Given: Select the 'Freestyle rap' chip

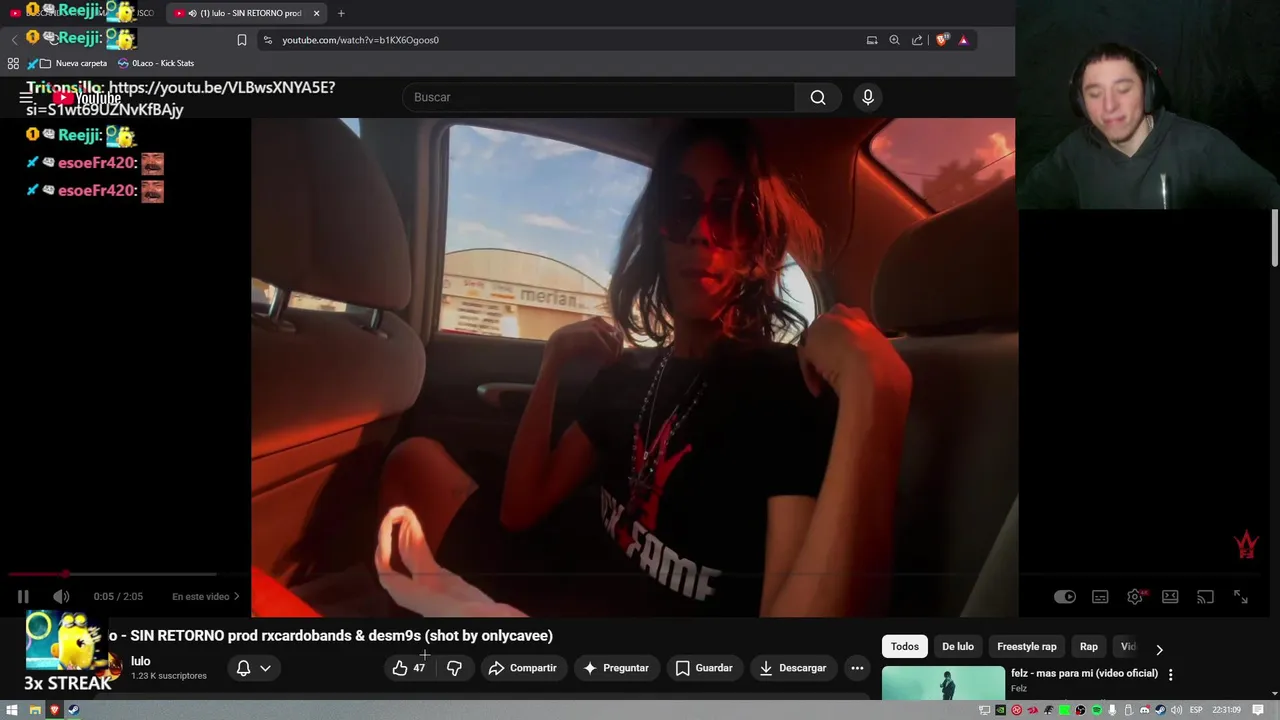Looking at the screenshot, I should 1026,647.
